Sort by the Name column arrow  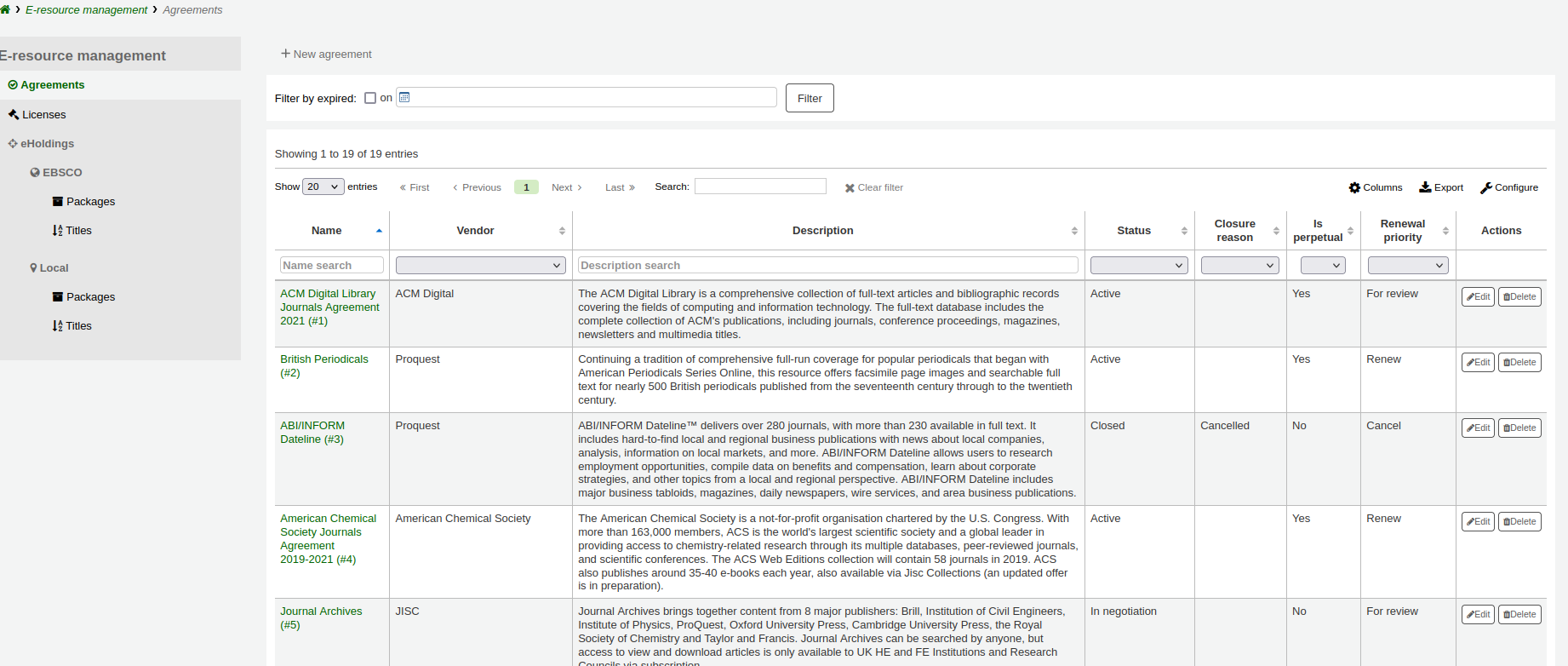[x=379, y=231]
